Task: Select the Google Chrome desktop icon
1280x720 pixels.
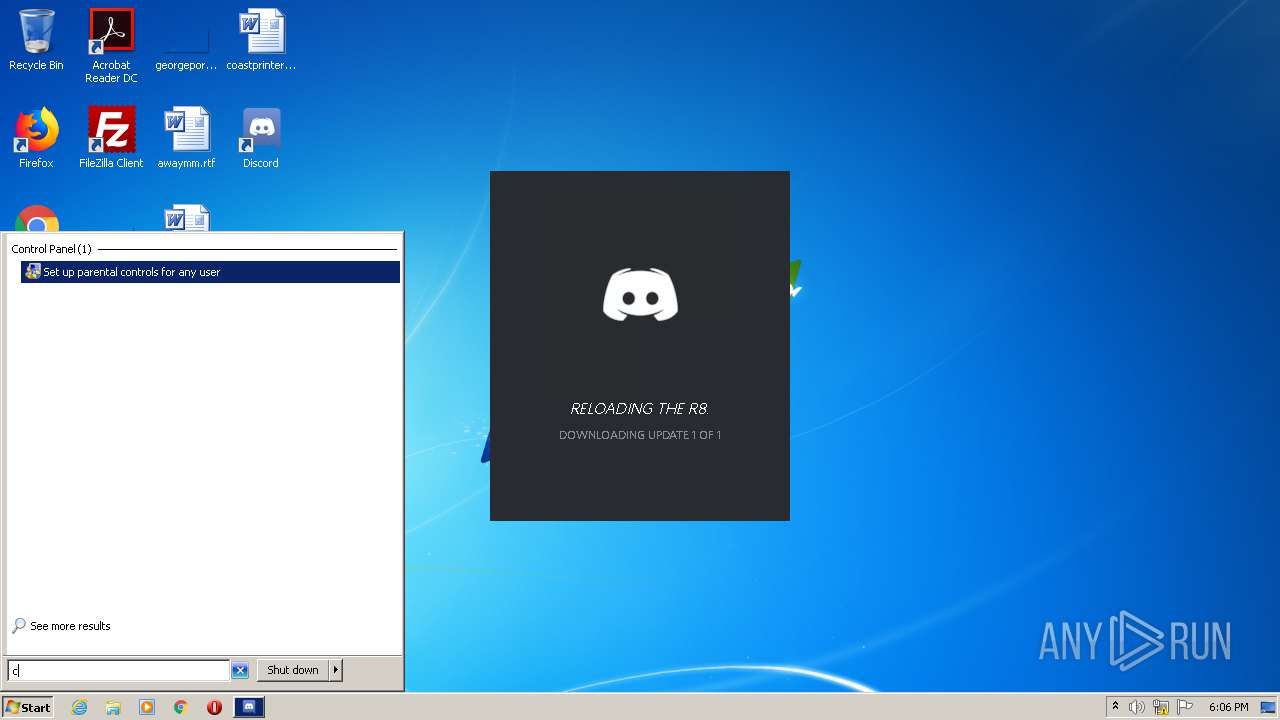Action: tap(37, 219)
